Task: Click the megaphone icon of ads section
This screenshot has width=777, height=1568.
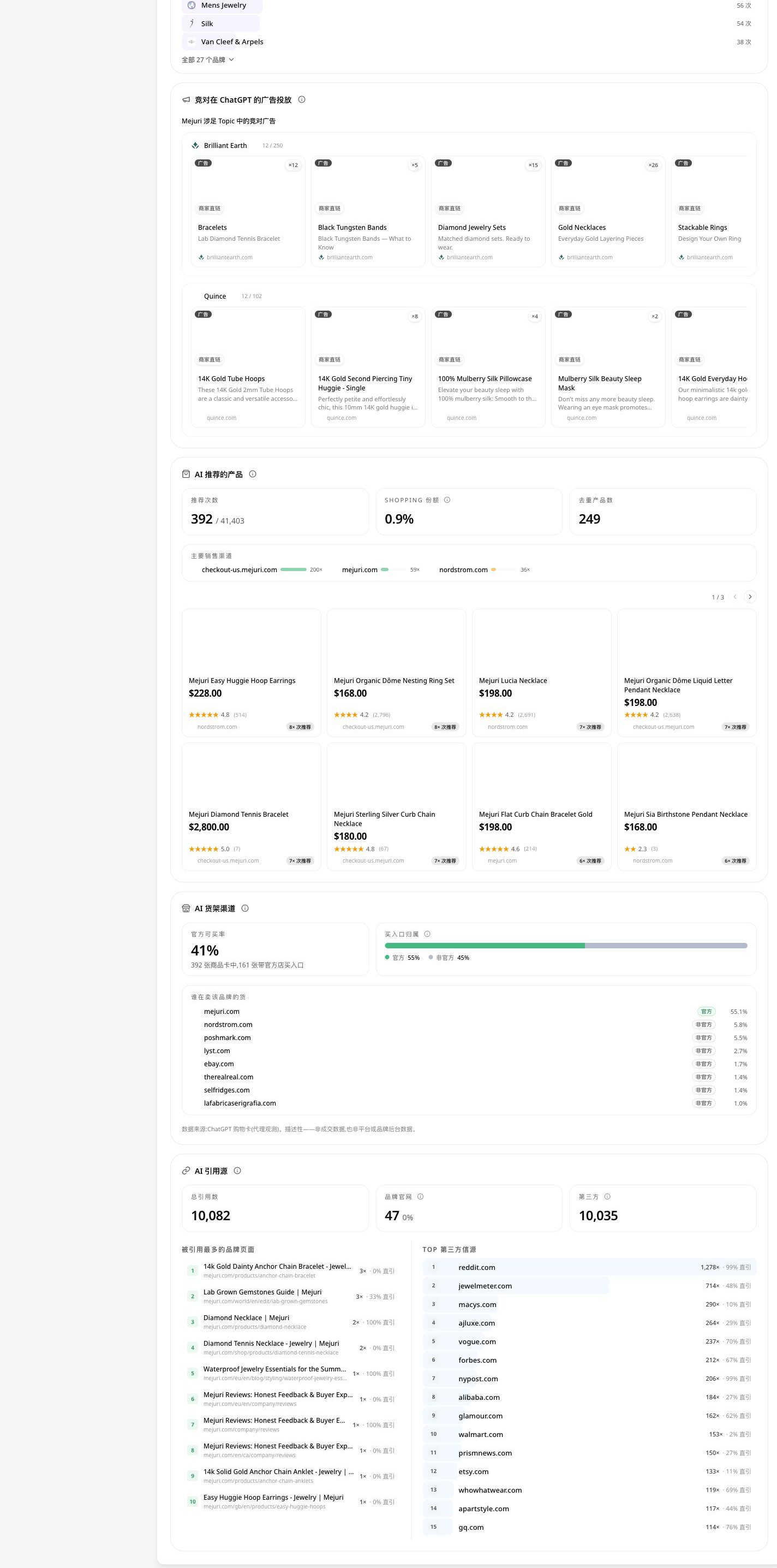Action: click(x=186, y=100)
